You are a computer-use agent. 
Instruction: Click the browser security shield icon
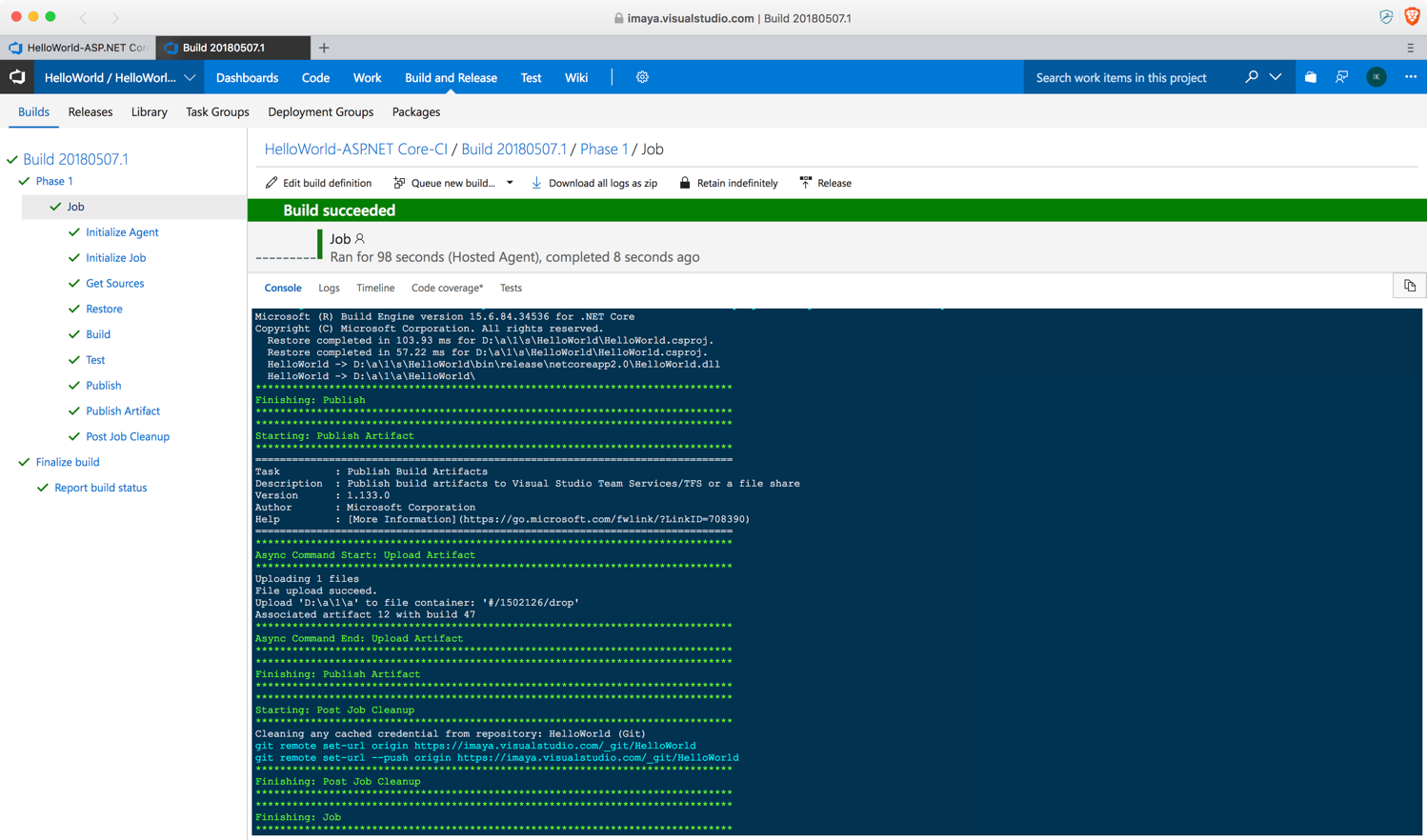[1386, 17]
